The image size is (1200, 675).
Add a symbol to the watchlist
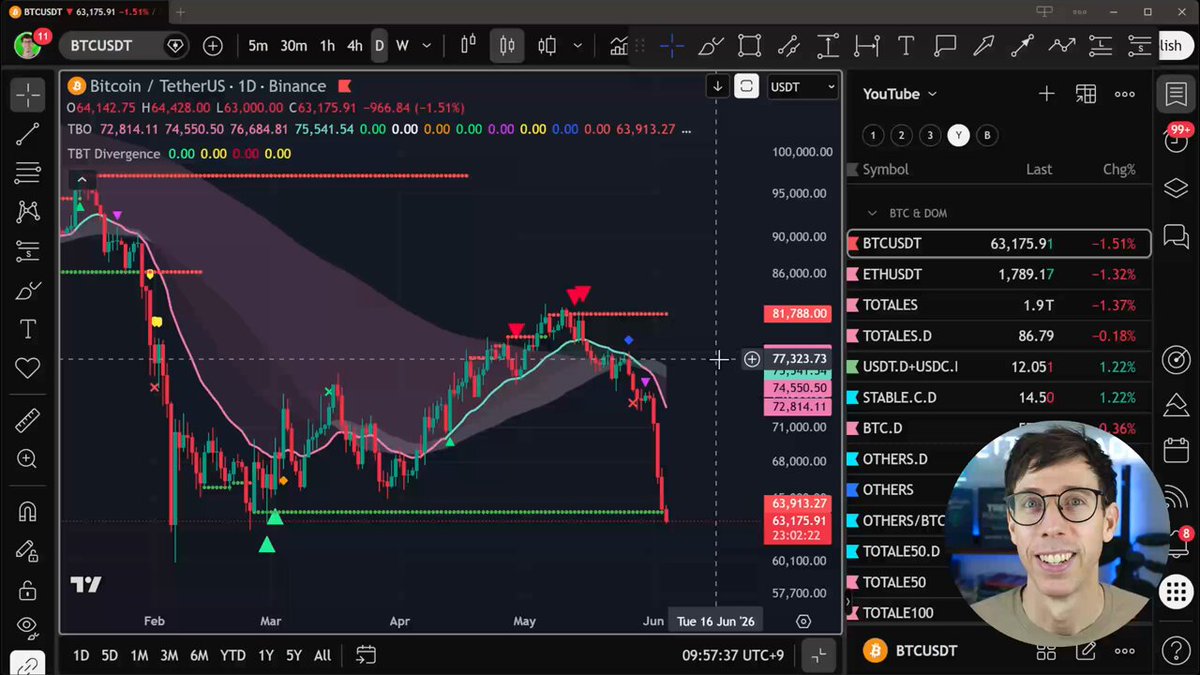pyautogui.click(x=1046, y=94)
